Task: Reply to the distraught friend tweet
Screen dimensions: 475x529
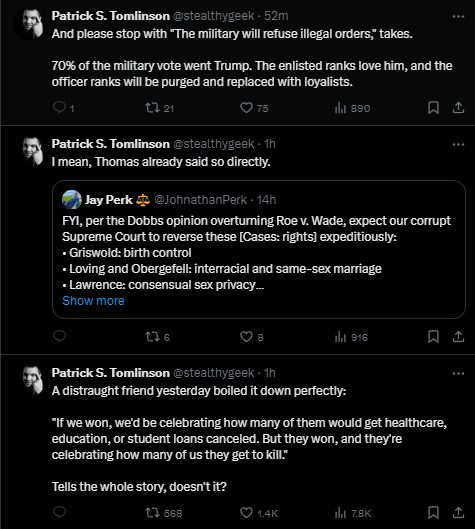Action: coord(60,512)
